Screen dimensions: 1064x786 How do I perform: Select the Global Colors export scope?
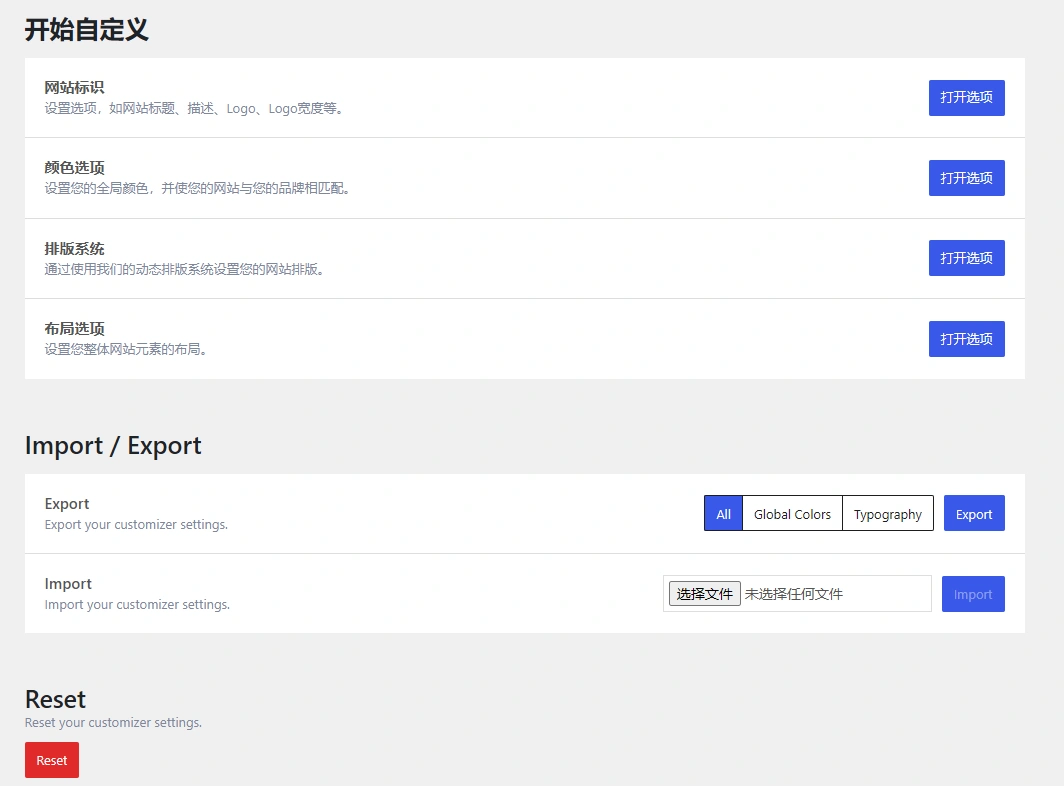(x=792, y=513)
